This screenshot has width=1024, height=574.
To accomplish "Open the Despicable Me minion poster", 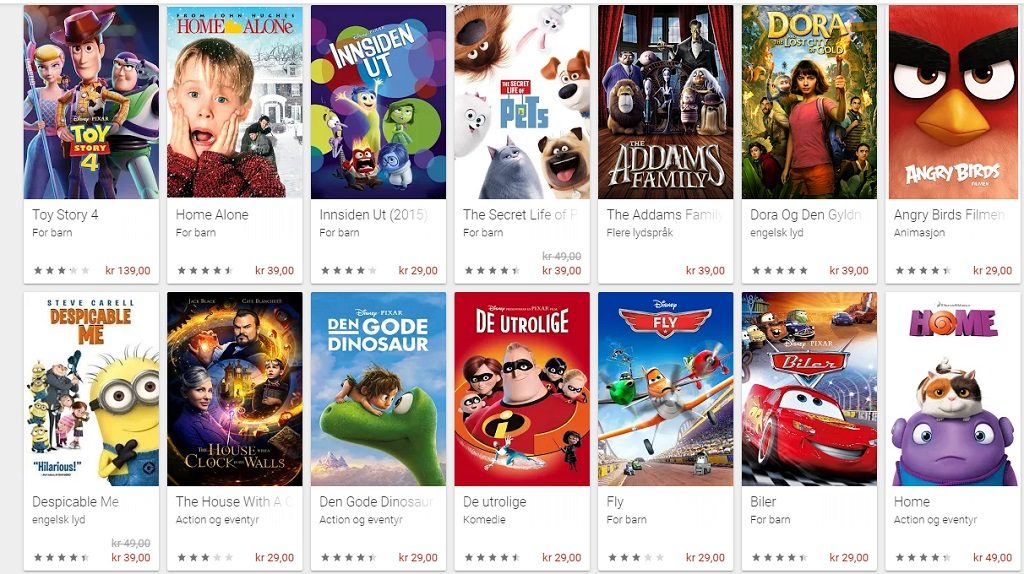I will 91,389.
